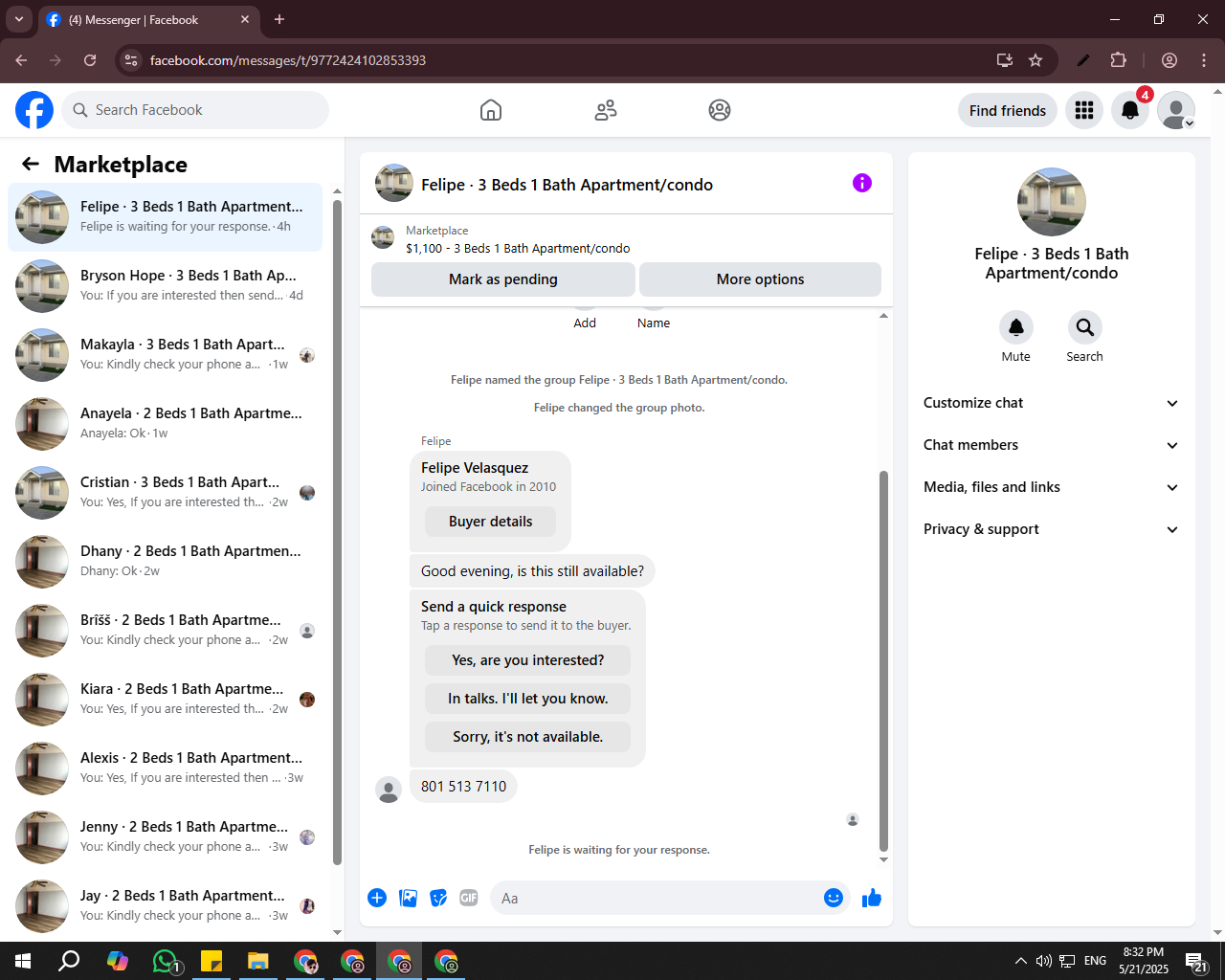Expand the Chat members section

pos(1051,445)
